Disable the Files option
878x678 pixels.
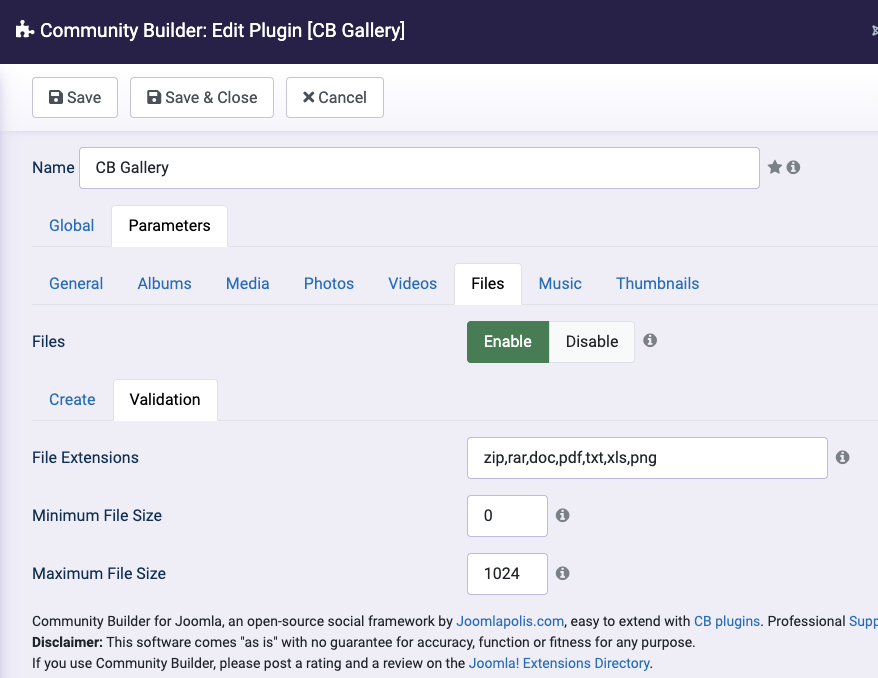[592, 341]
